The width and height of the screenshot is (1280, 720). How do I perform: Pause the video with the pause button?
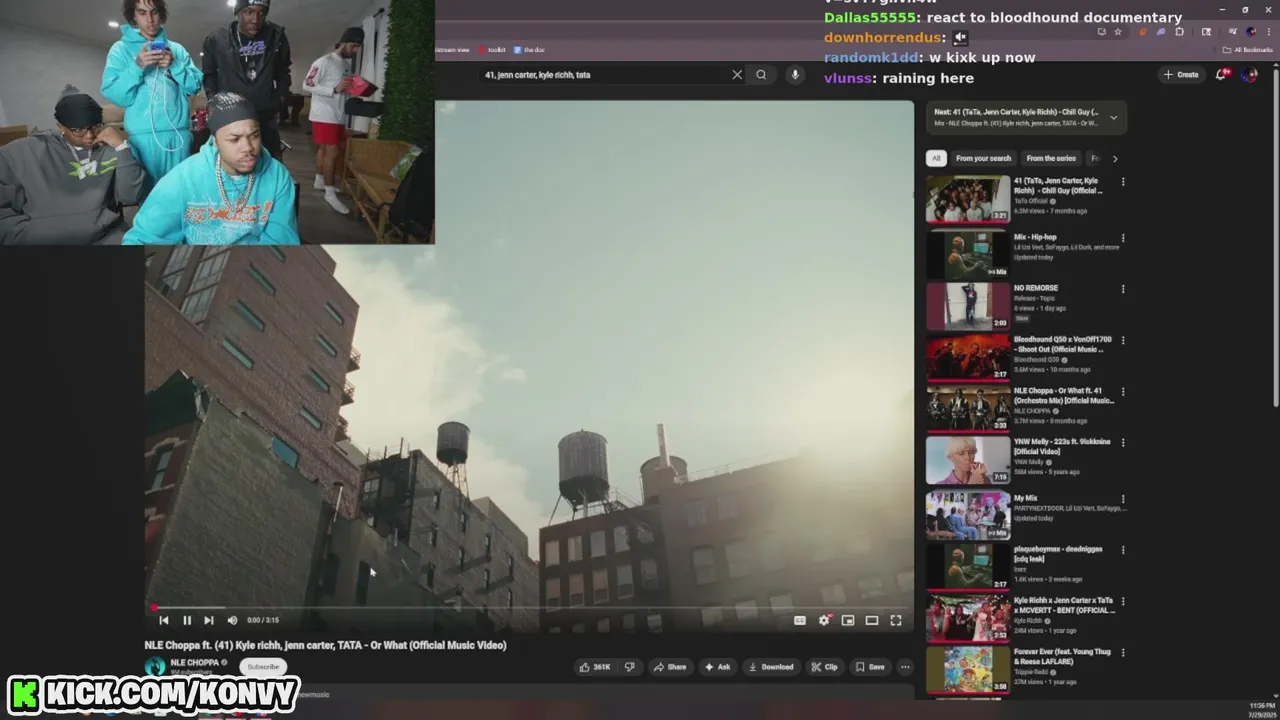tap(186, 620)
